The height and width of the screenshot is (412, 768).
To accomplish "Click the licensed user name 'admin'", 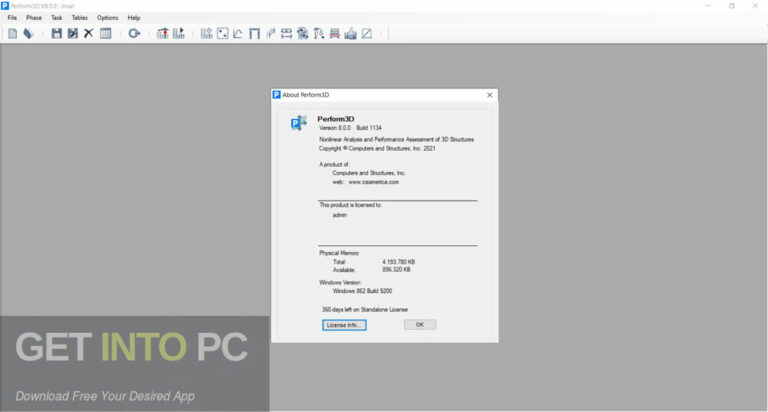I will [x=340, y=215].
